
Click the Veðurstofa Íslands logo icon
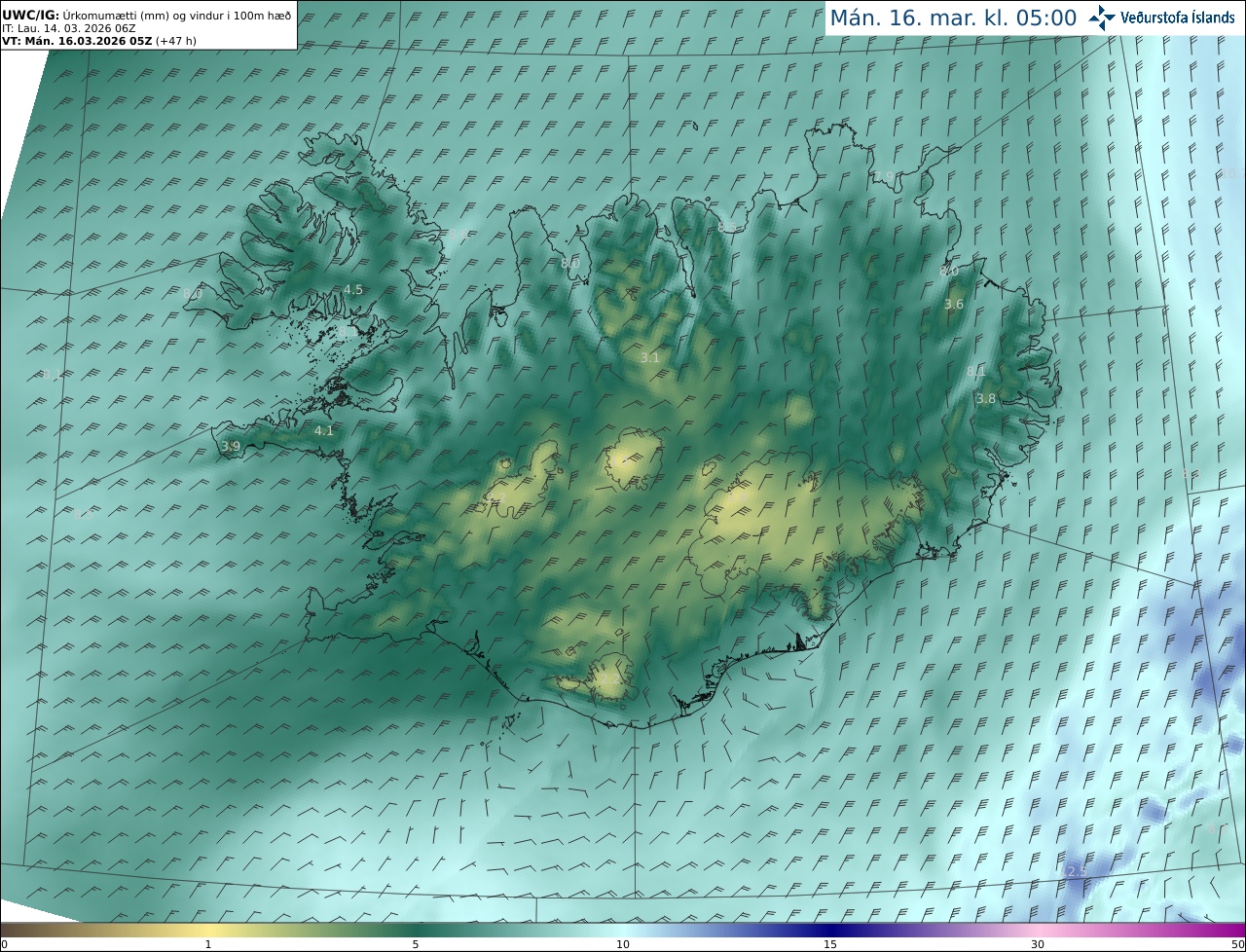(x=1102, y=18)
